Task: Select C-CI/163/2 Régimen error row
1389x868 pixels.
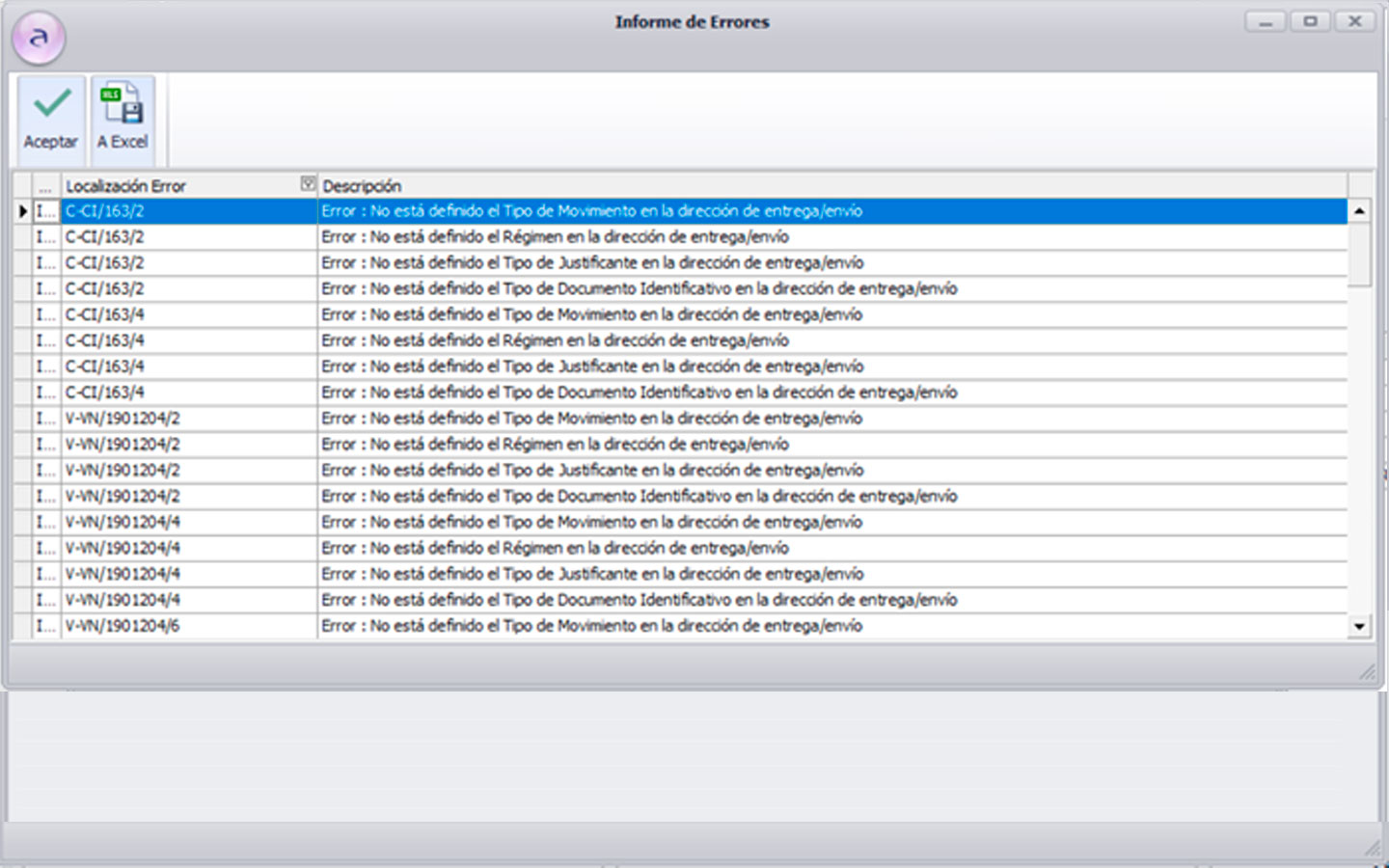Action: coord(555,237)
